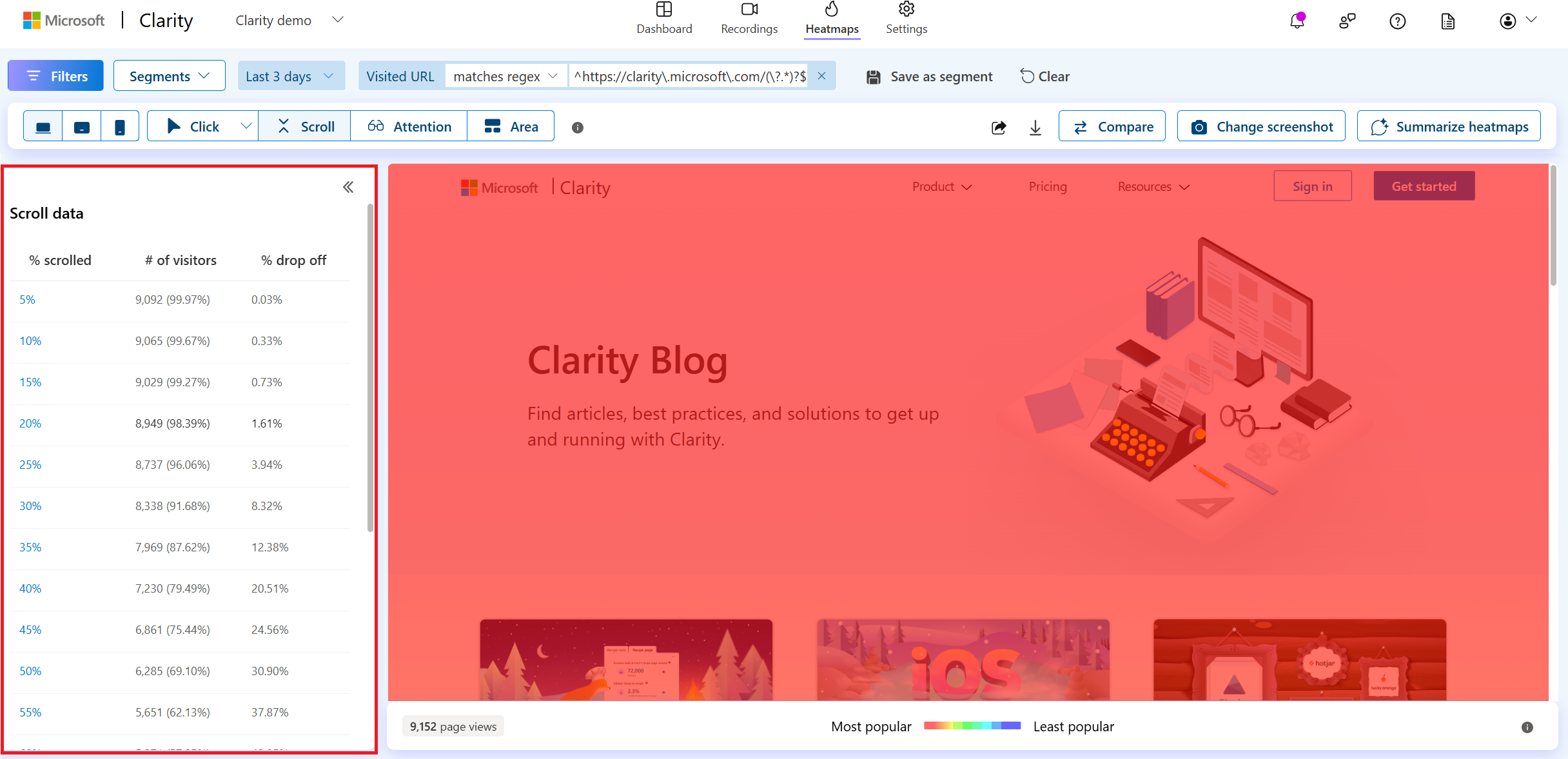Toggle desktop device view
The height and width of the screenshot is (759, 1568).
(x=43, y=126)
